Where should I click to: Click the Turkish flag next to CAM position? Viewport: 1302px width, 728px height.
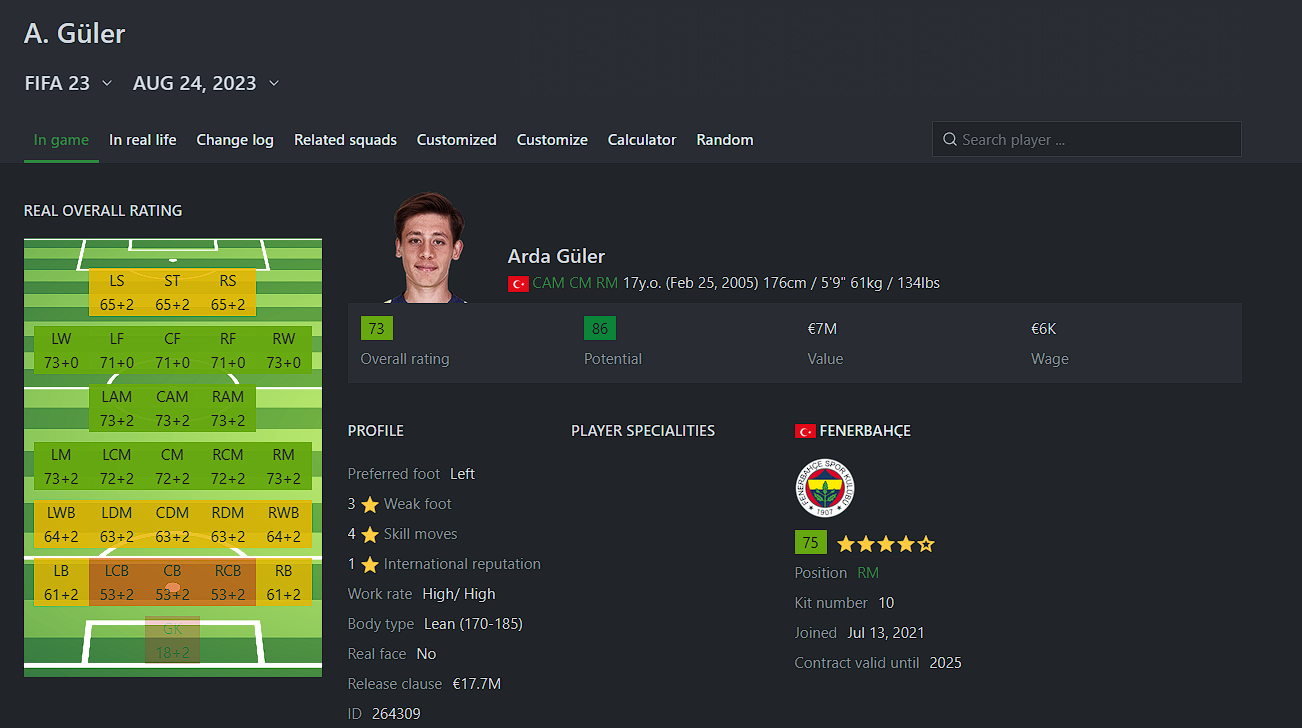click(518, 283)
